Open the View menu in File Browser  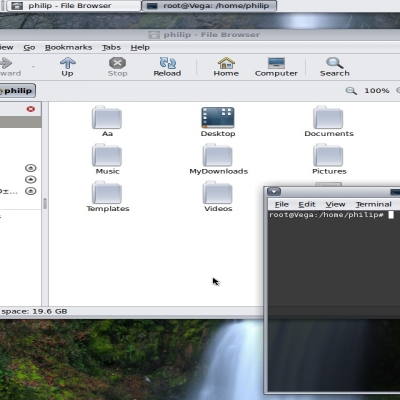point(7,47)
